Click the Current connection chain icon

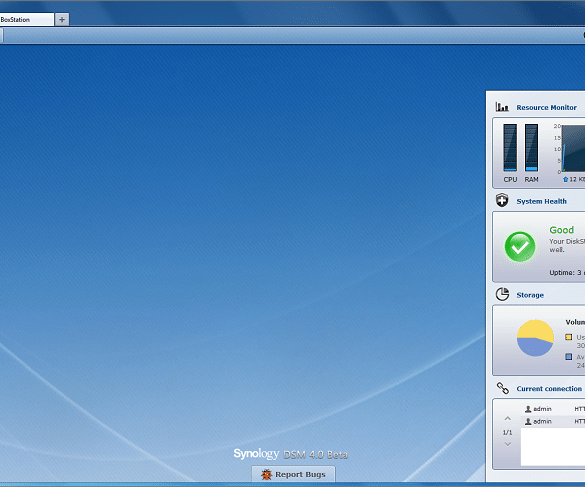tap(503, 388)
